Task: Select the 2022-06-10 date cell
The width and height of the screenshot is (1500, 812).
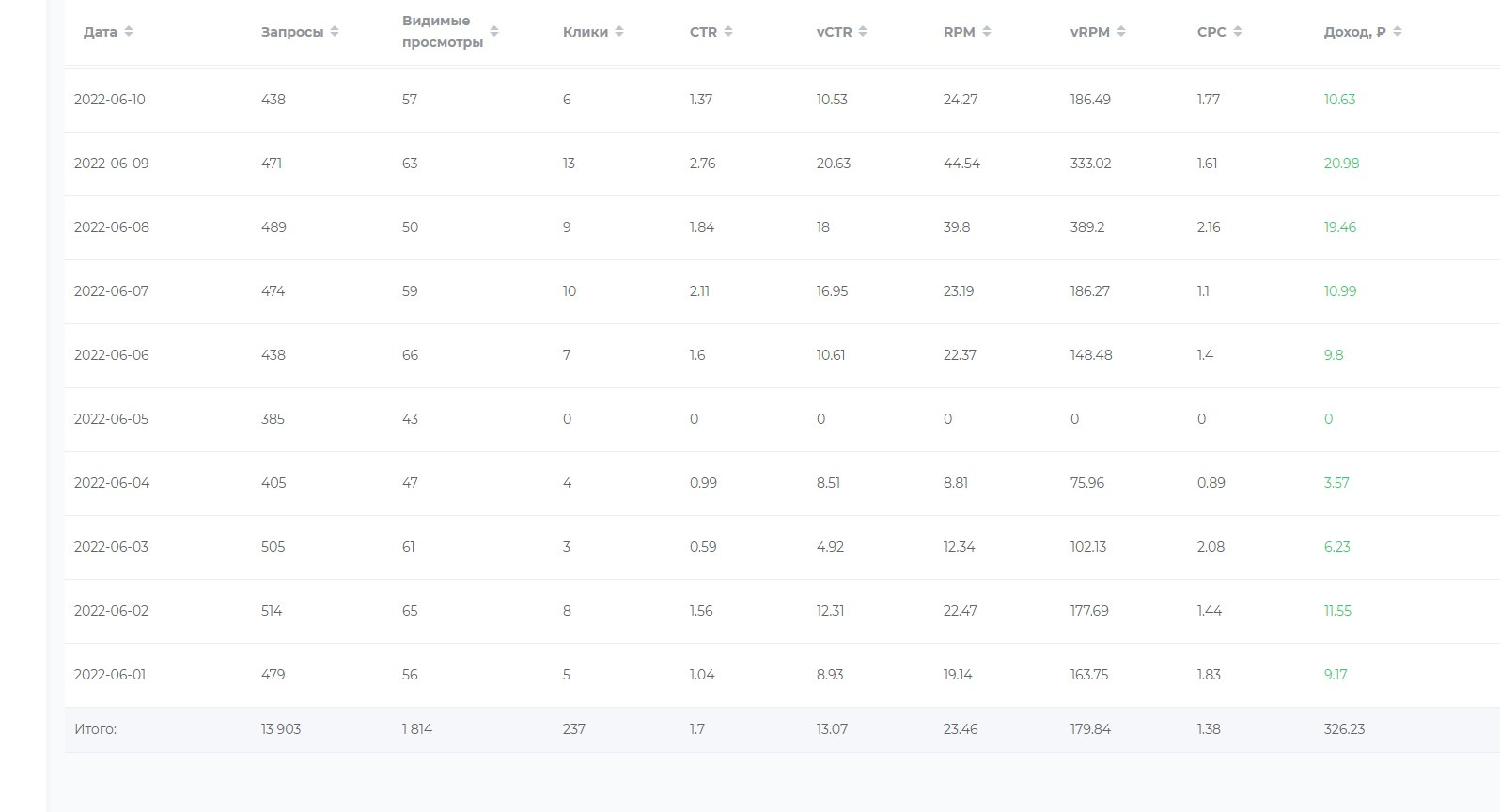Action: (110, 100)
